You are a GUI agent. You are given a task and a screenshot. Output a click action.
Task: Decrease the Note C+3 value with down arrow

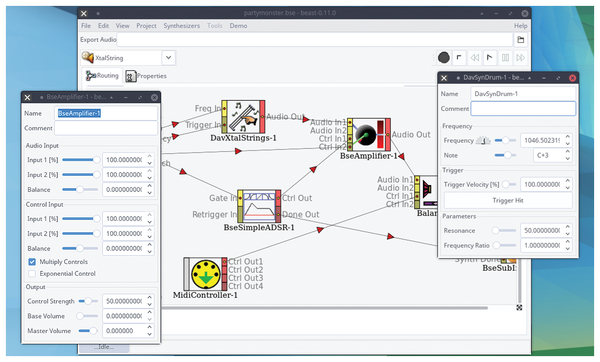point(568,159)
